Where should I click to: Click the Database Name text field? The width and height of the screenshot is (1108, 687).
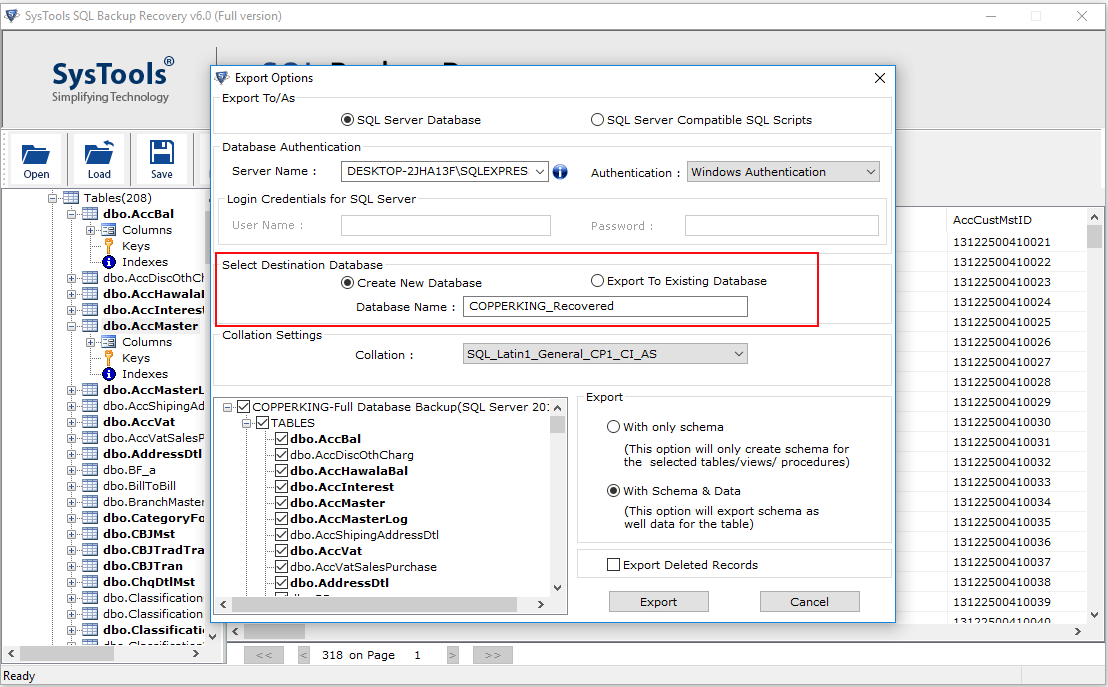[605, 306]
